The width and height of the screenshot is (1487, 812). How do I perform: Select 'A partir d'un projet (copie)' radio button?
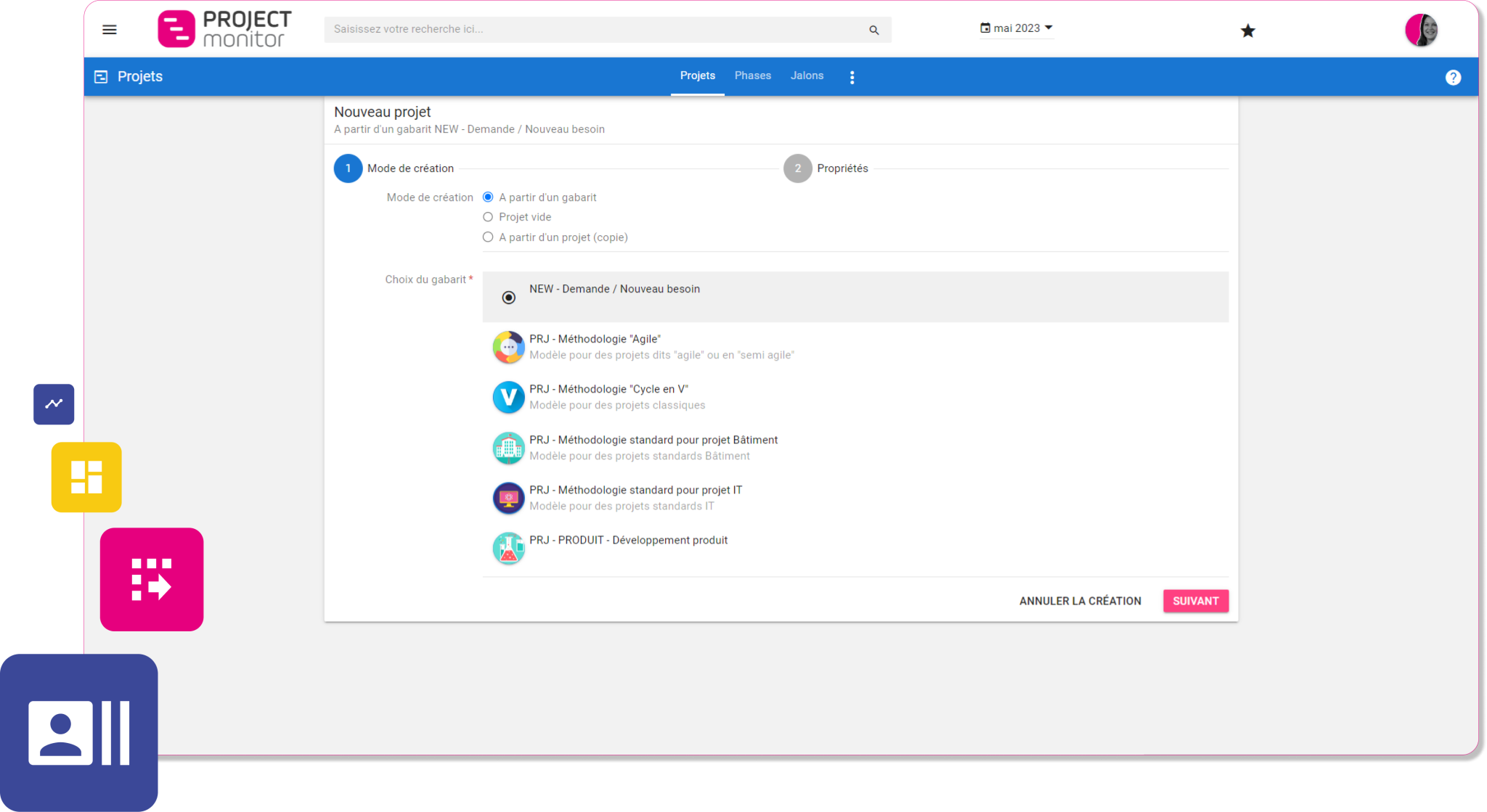pos(488,237)
